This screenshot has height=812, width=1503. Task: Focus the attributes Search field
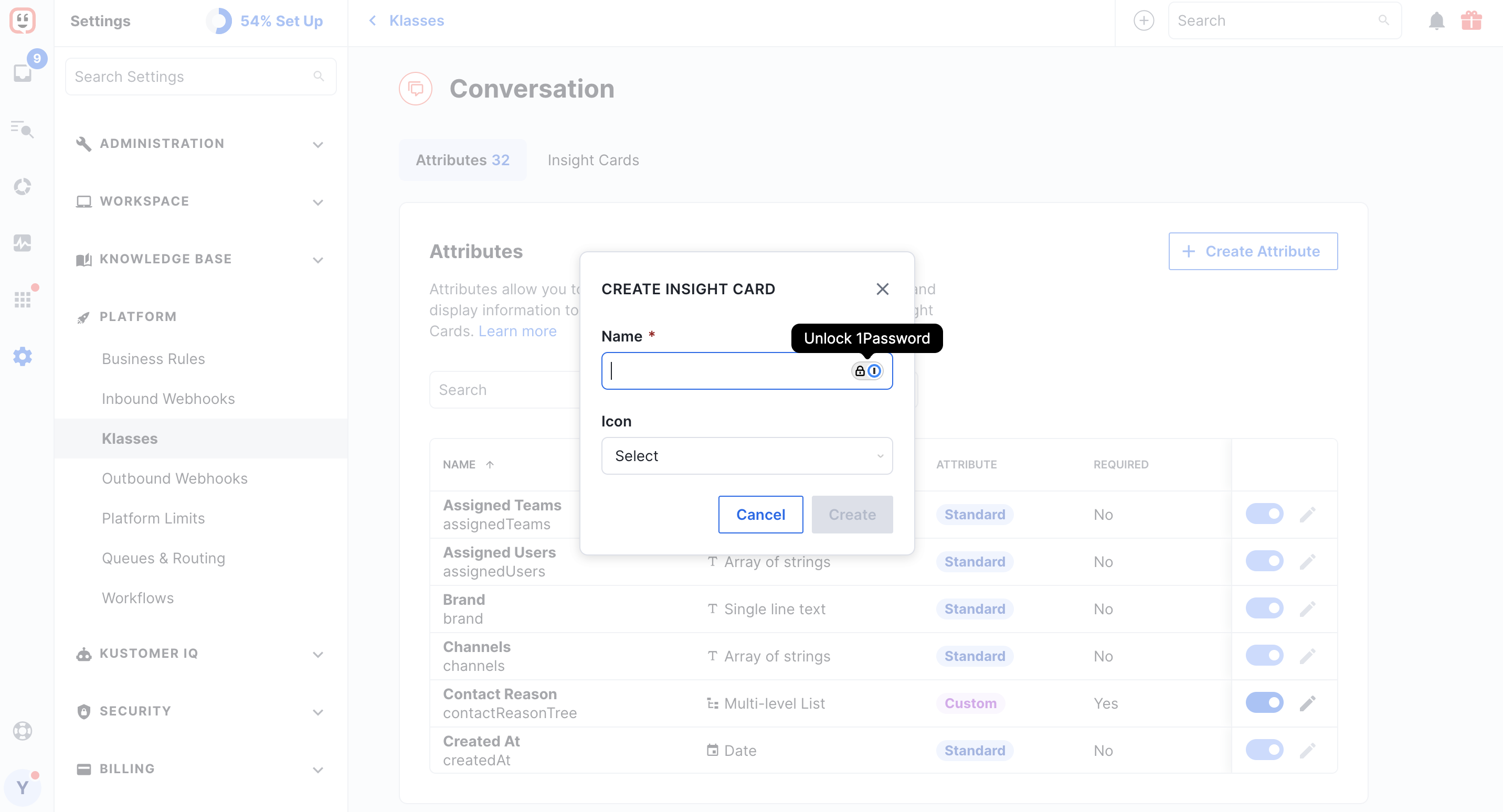505,390
